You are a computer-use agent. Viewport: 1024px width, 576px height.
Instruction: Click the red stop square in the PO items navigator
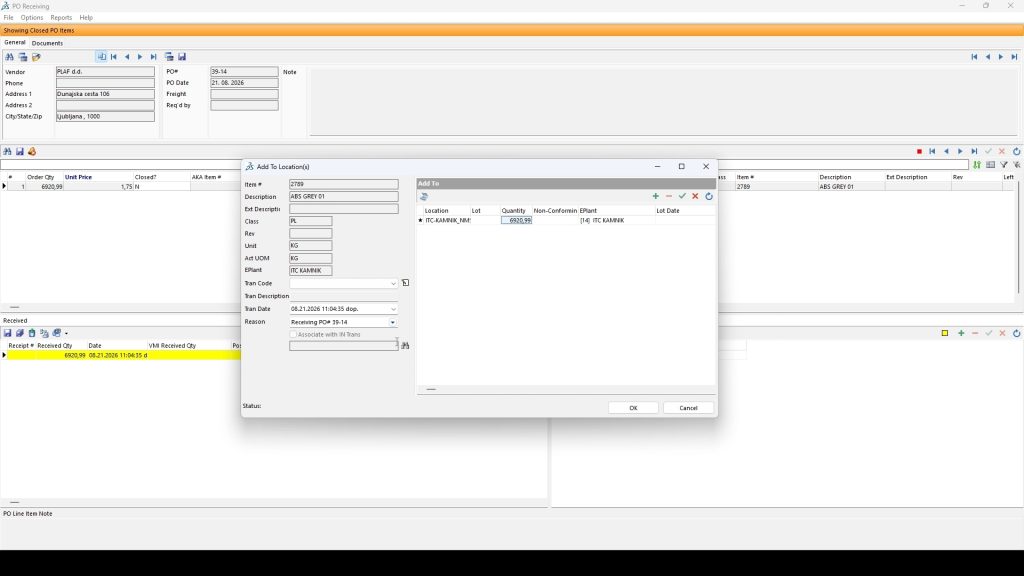[x=919, y=152]
